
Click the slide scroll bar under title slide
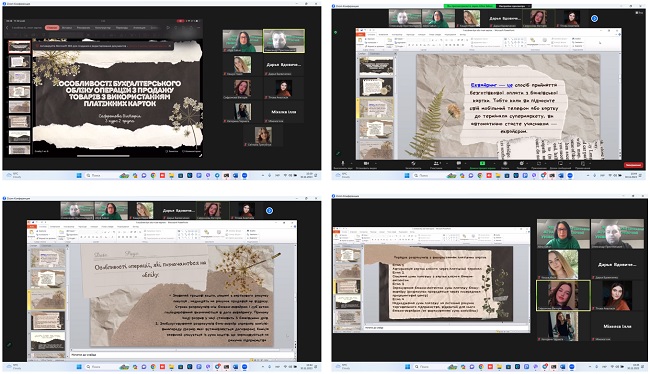[x=103, y=156]
